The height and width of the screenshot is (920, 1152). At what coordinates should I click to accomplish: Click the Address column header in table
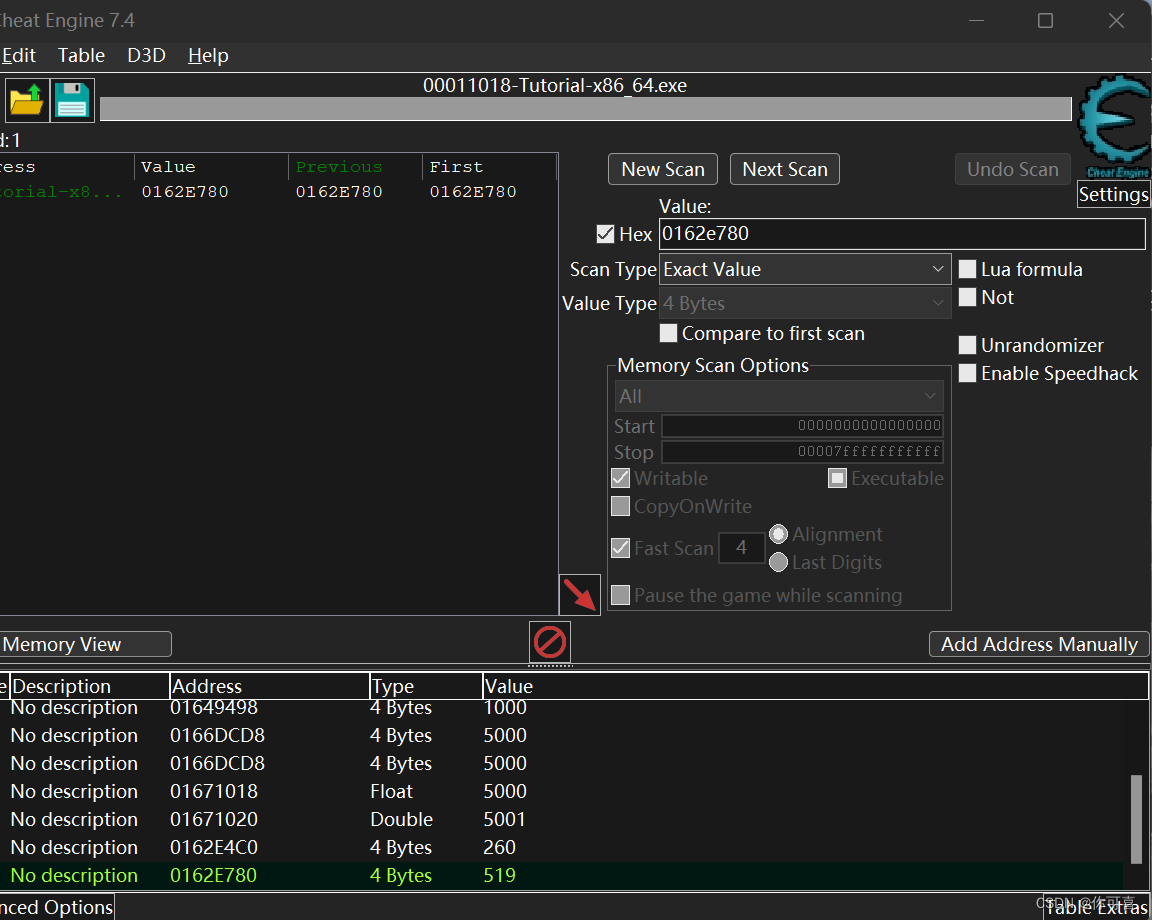(270, 686)
